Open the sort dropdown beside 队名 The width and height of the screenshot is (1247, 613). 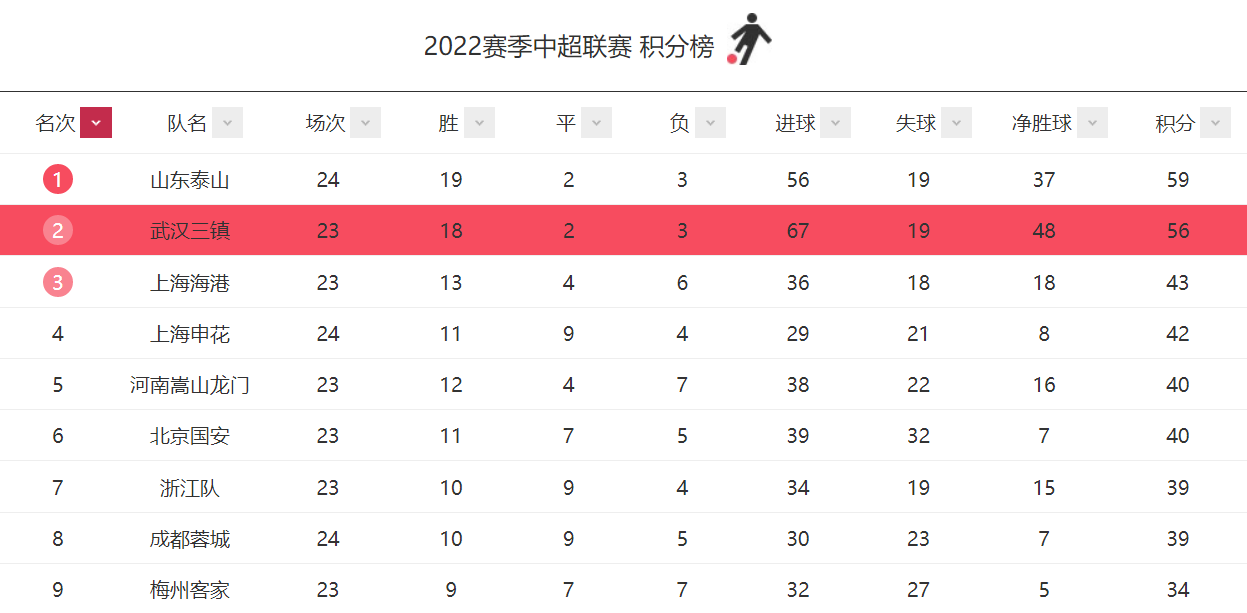tap(227, 123)
